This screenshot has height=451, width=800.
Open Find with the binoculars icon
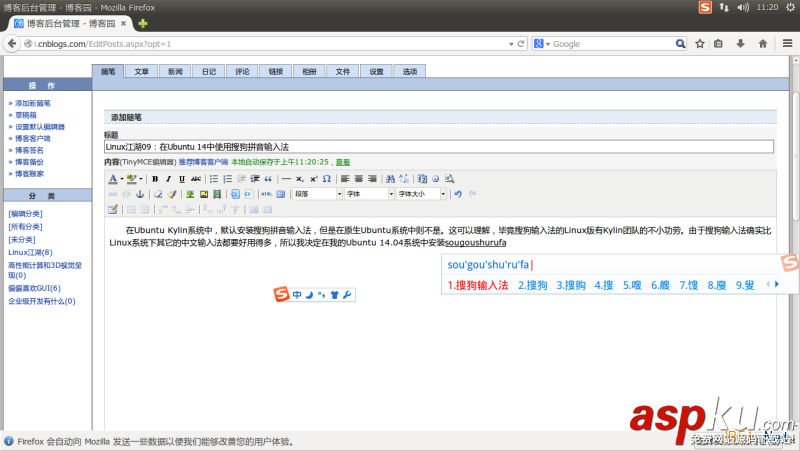(390, 179)
